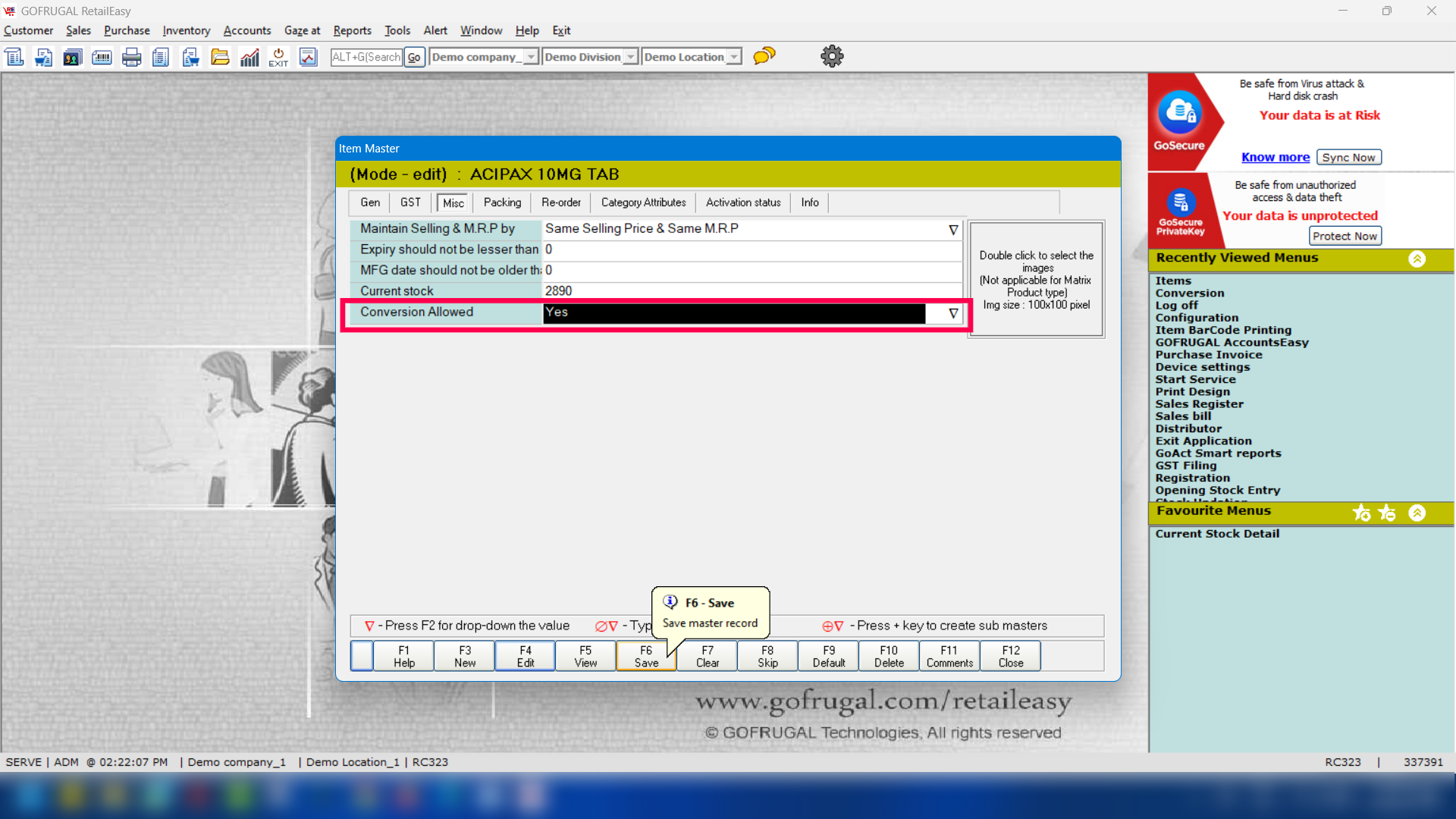Collapse the Favourite Menus panel
The image size is (1456, 819).
click(x=1417, y=513)
